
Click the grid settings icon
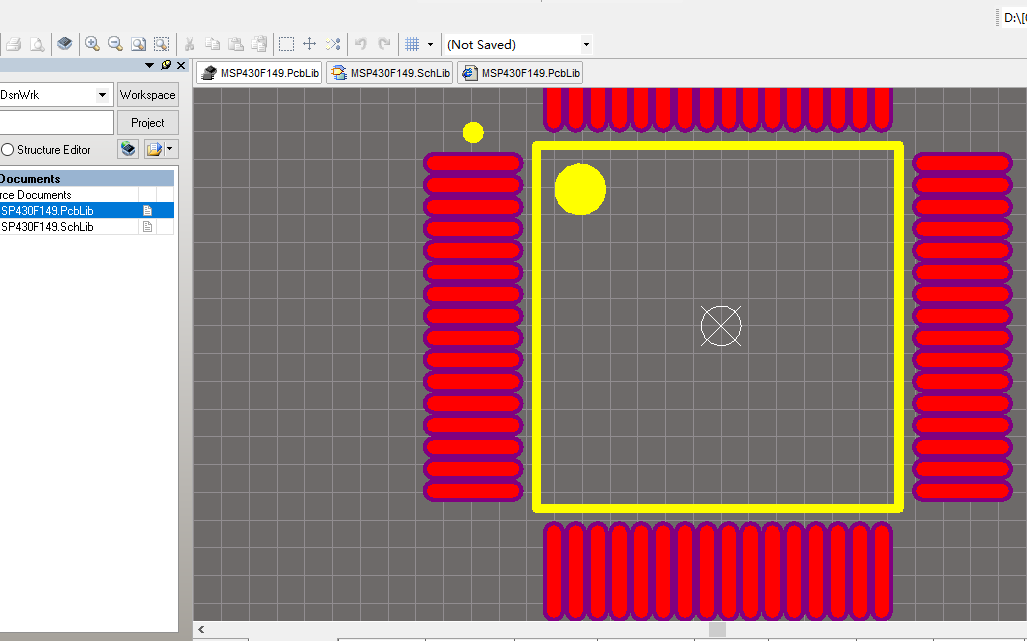click(412, 44)
